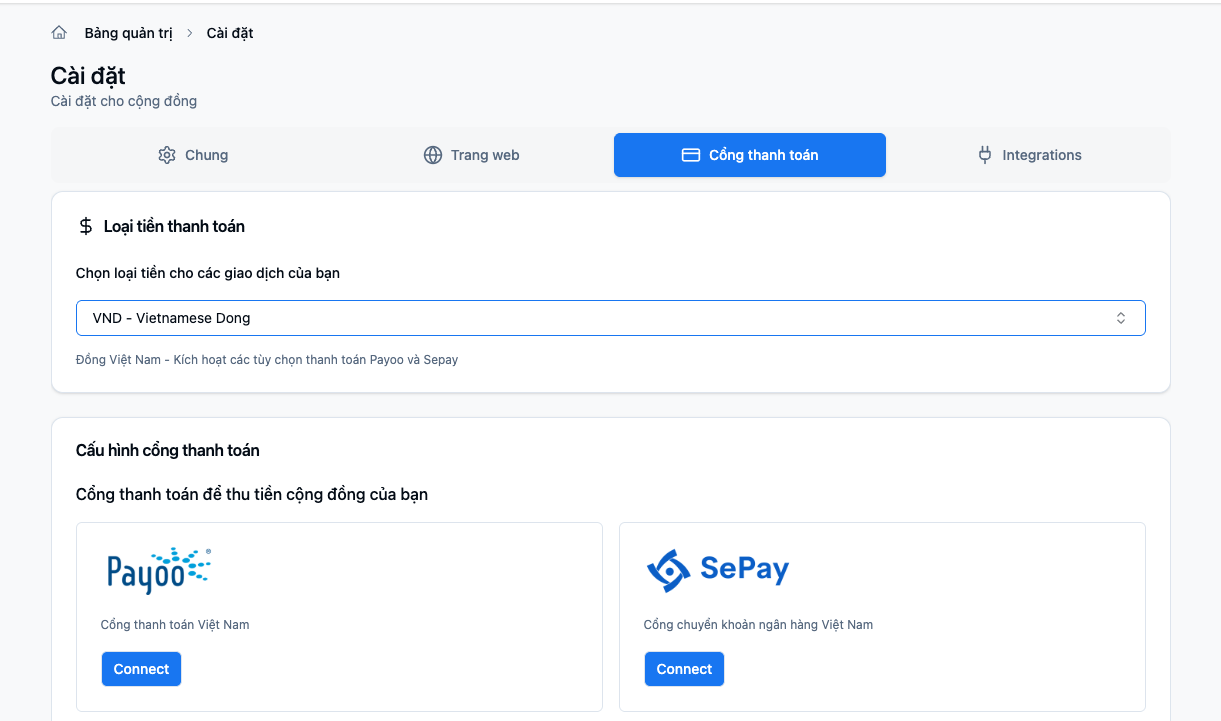The width and height of the screenshot is (1221, 721).
Task: Click the Cài đặt breadcrumb entry
Action: click(229, 32)
